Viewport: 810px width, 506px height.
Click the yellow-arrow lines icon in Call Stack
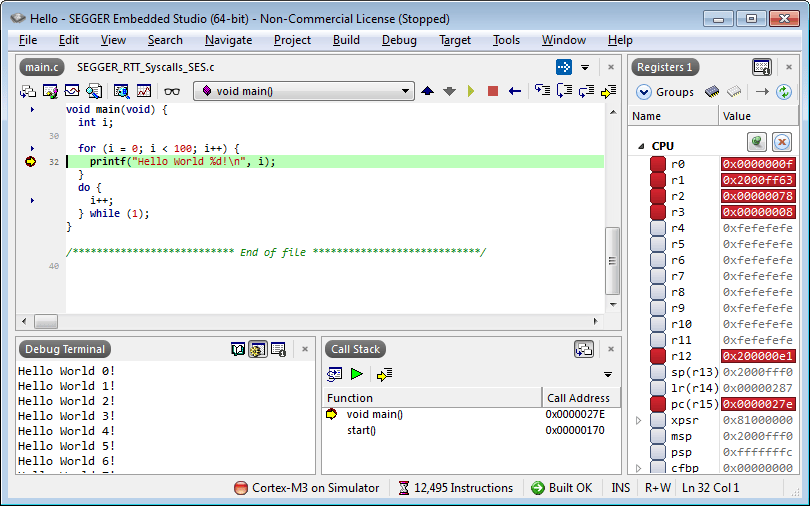coord(384,374)
